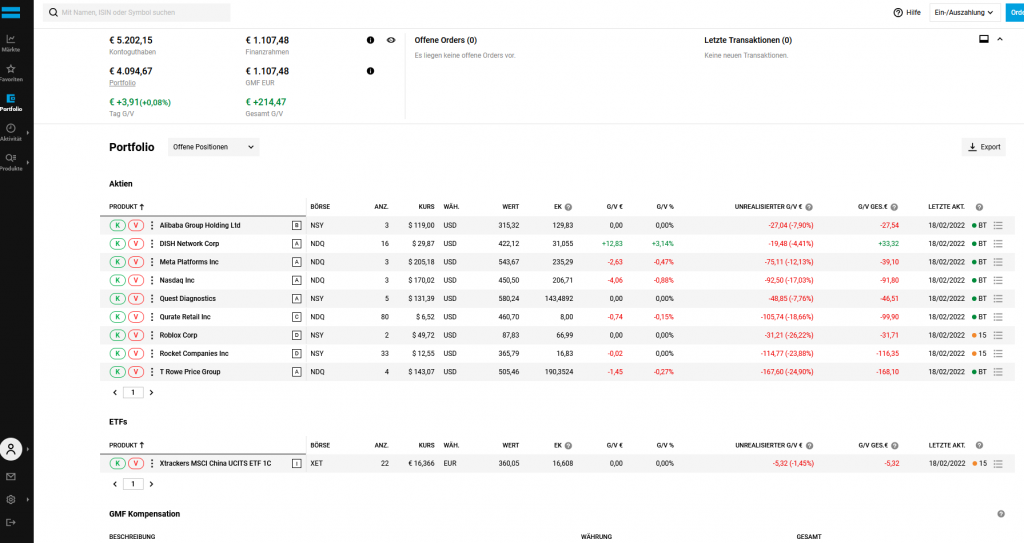Viewport: 1024px width, 543px height.
Task: Click the search field for Name, ISIN or Symbol
Action: point(140,12)
